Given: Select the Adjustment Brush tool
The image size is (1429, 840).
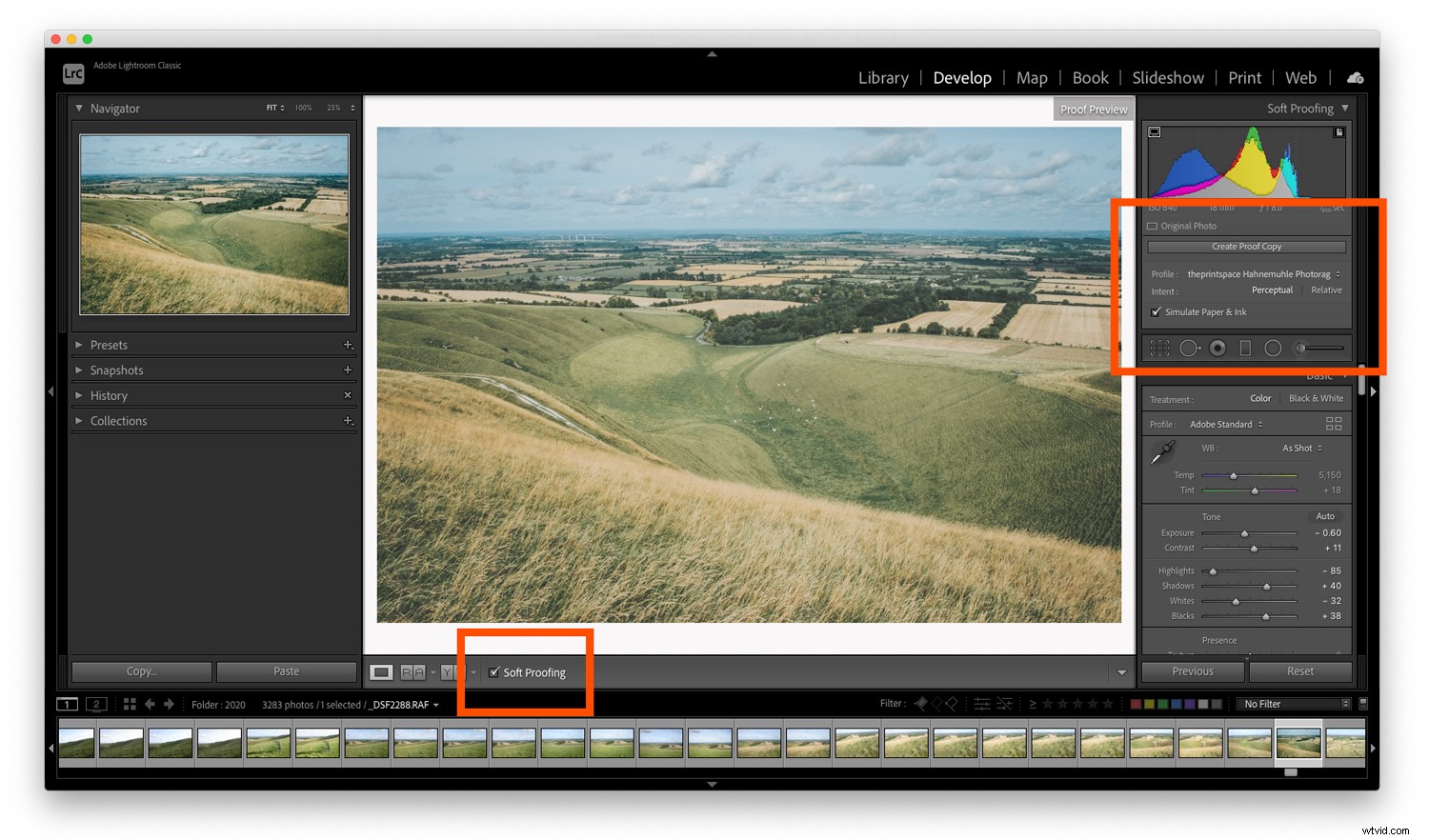Looking at the screenshot, I should click(1299, 348).
